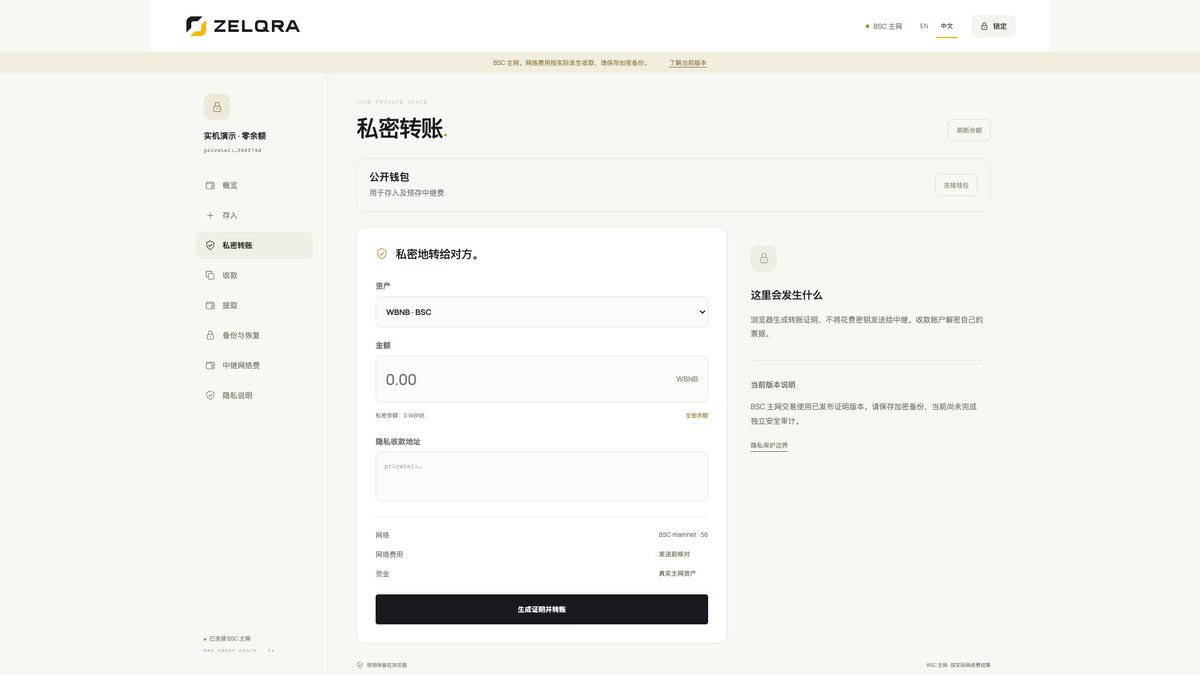Go to 存入 in sidebar
The width and height of the screenshot is (1200, 675).
(x=254, y=215)
